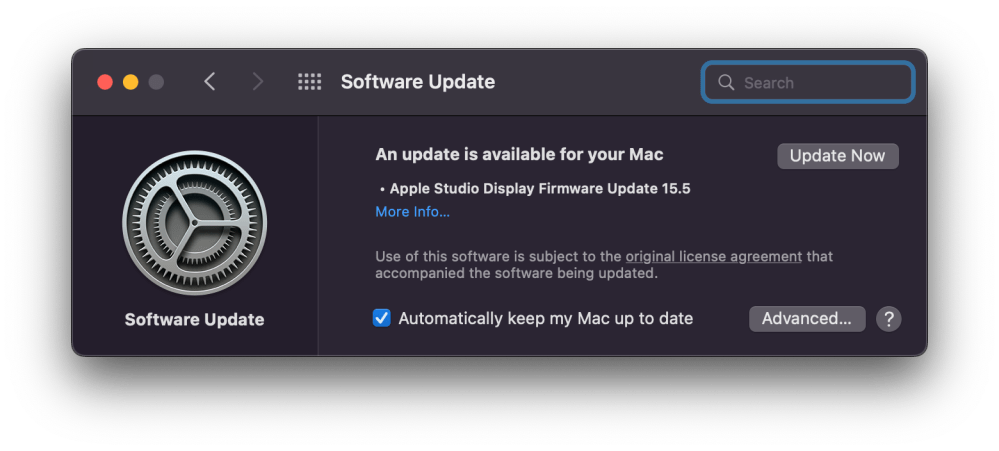The width and height of the screenshot is (999, 451).
Task: Close the Software Update window
Action: (x=105, y=82)
